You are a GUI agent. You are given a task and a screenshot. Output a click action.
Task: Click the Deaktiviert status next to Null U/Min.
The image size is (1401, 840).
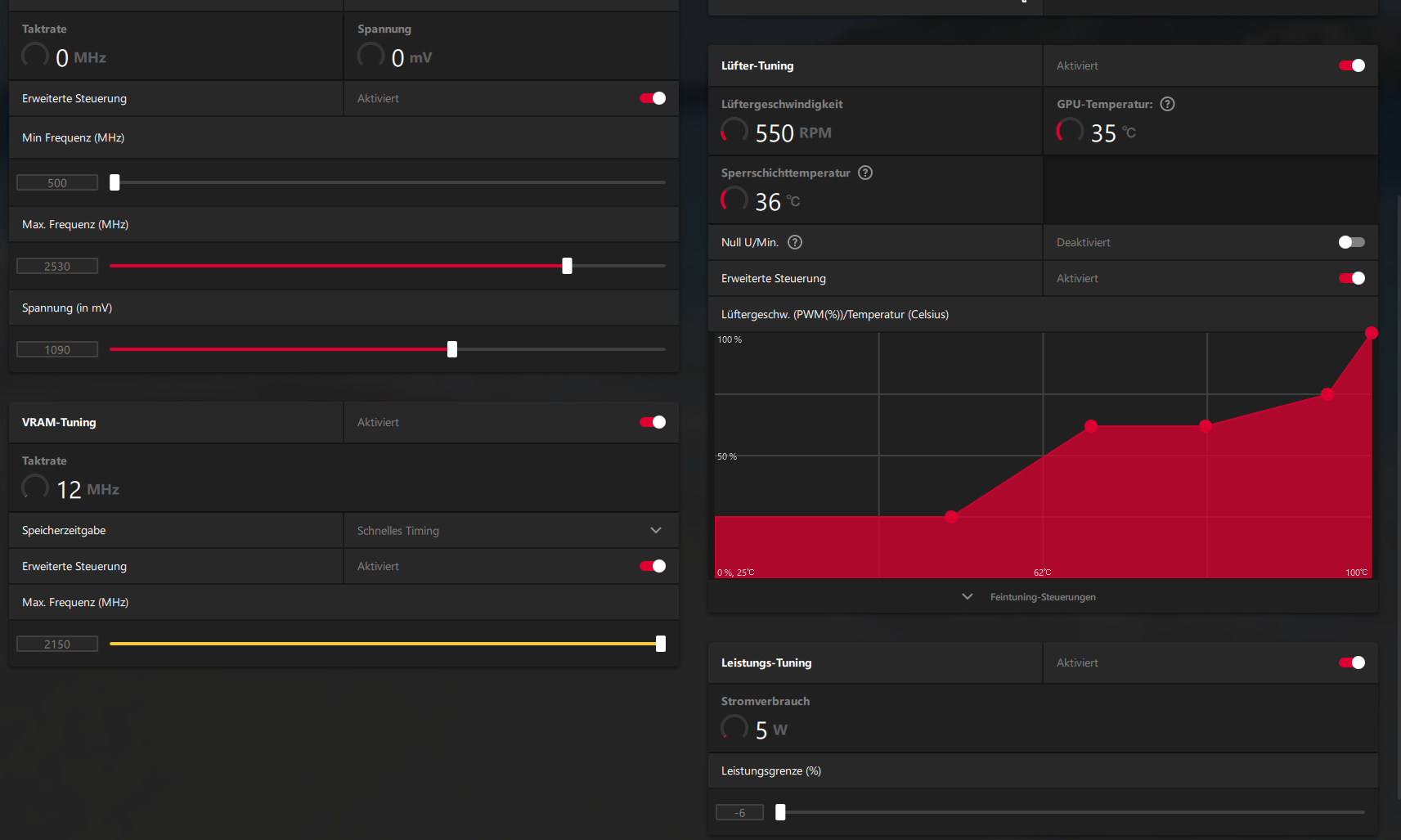pos(1084,242)
